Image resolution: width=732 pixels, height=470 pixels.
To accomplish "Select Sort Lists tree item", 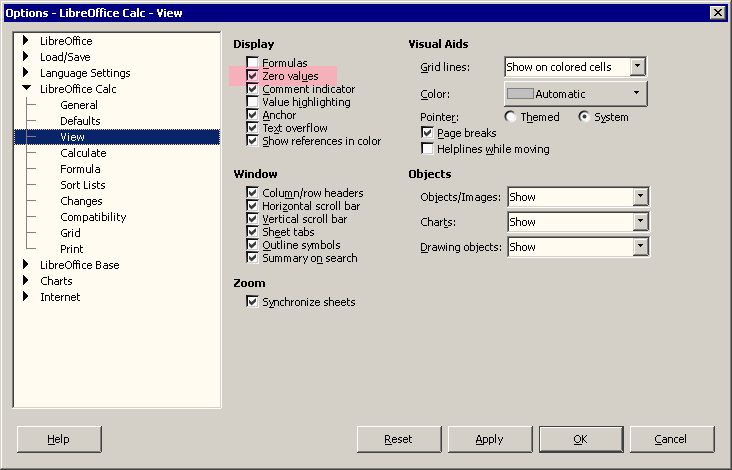I will click(83, 185).
